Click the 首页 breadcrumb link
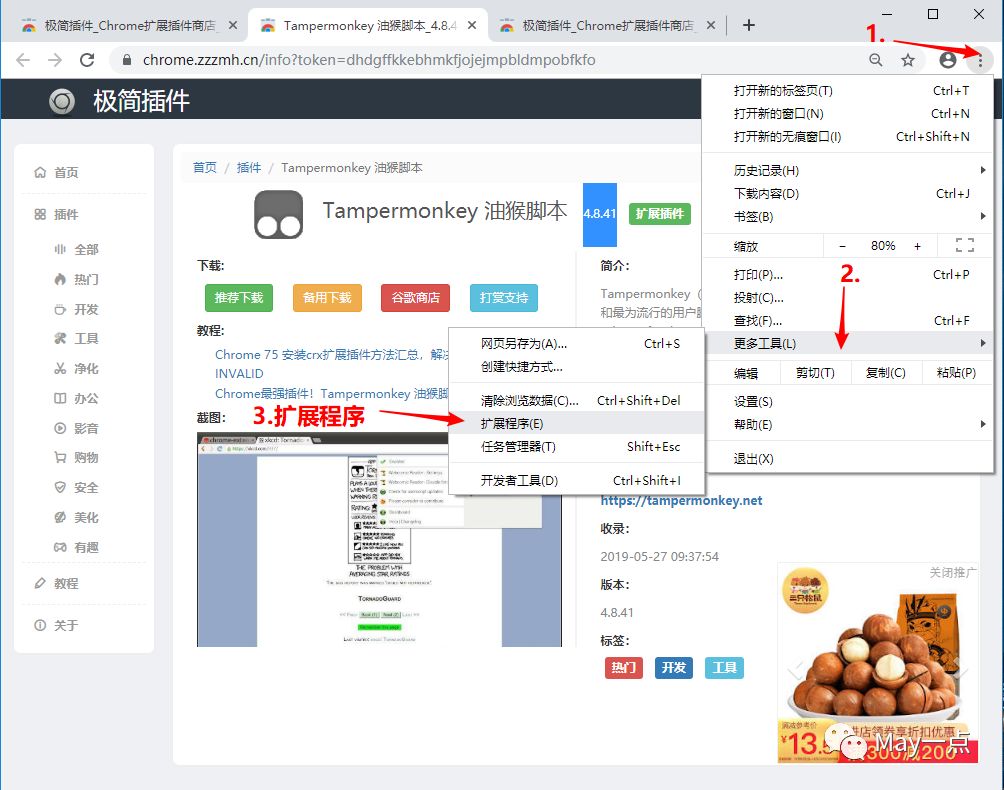Viewport: 1004px width, 790px height. coord(205,168)
